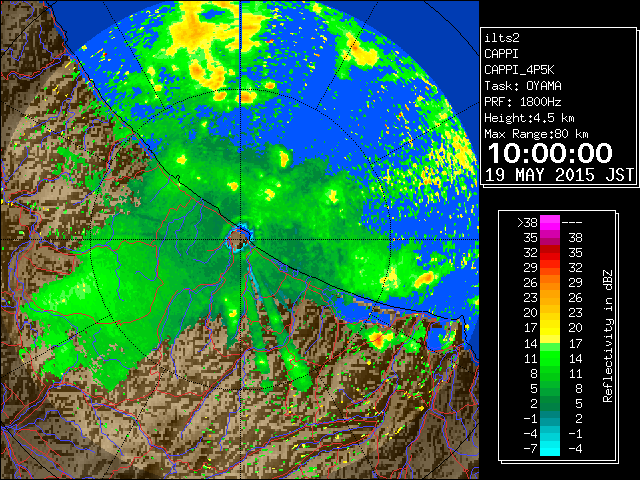
Task: Click the '>38' legend label
Action: pyautogui.click(x=527, y=223)
